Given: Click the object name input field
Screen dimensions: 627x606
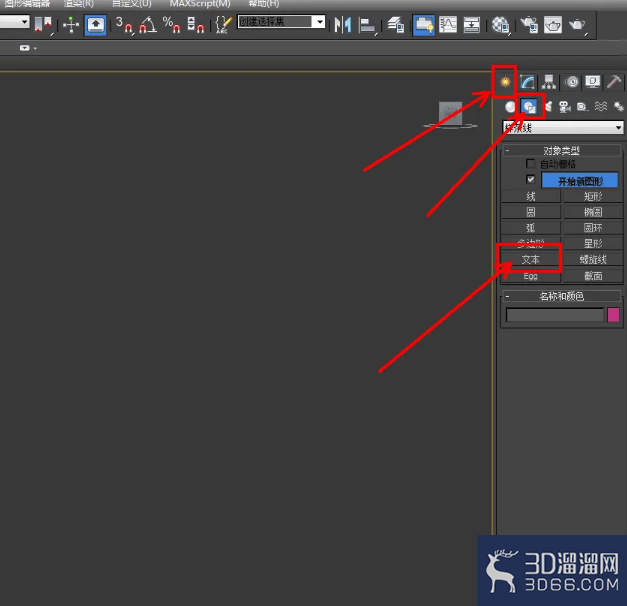Looking at the screenshot, I should pyautogui.click(x=555, y=315).
